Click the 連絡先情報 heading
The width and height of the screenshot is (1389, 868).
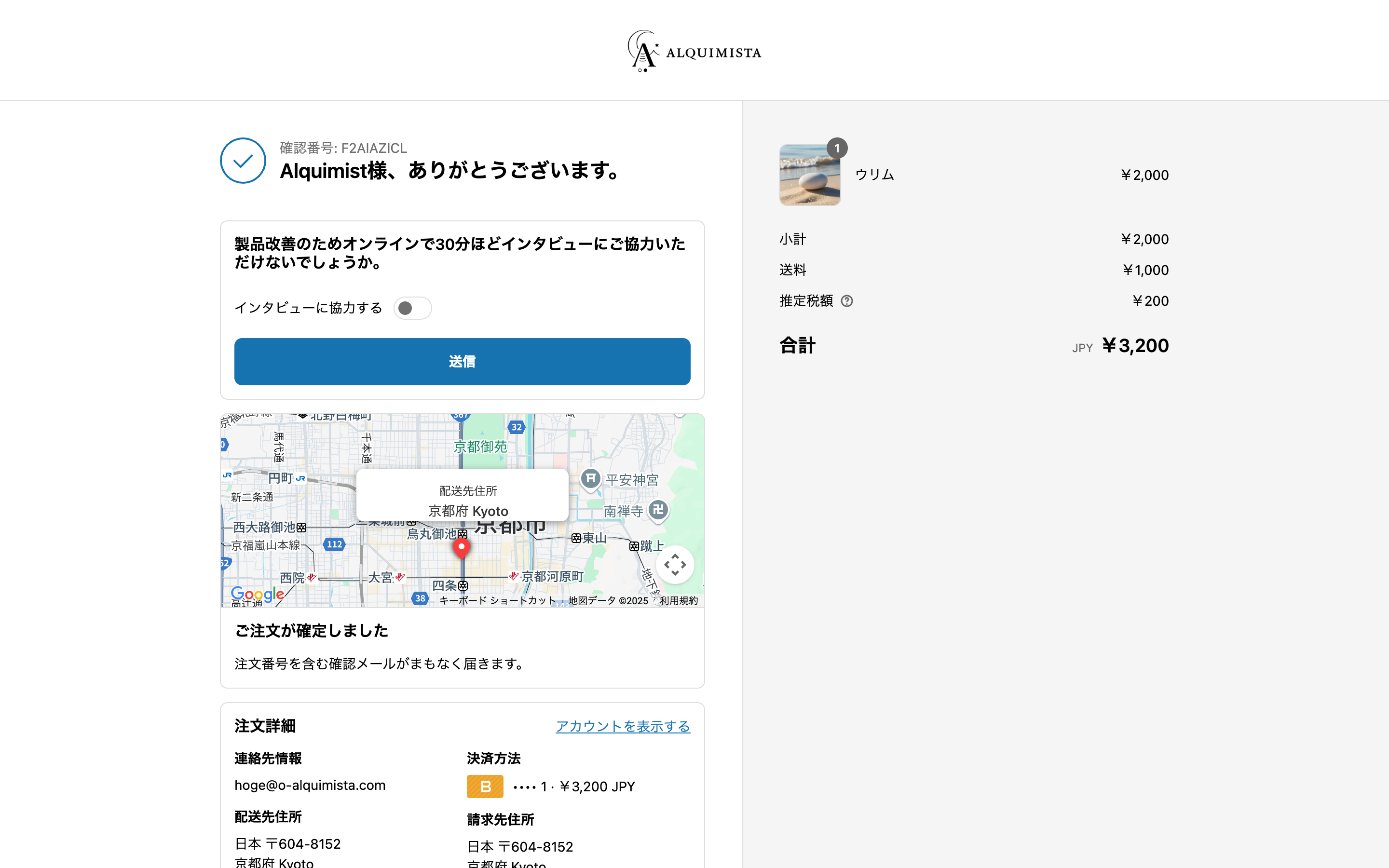pos(268,759)
